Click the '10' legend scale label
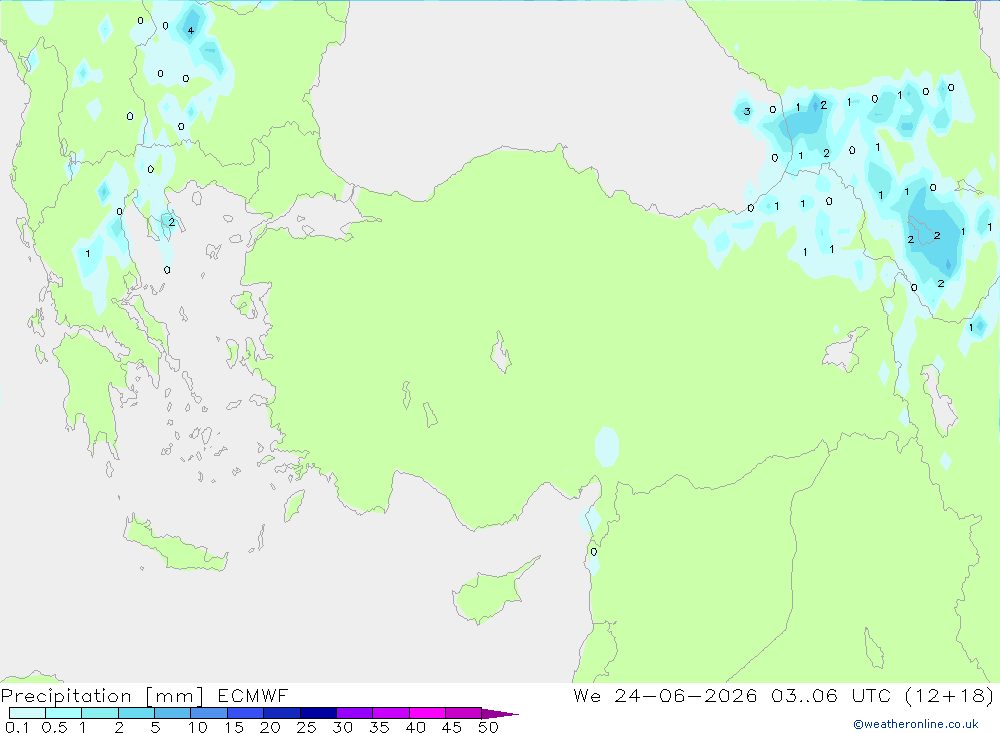The image size is (1000, 733). [x=198, y=727]
